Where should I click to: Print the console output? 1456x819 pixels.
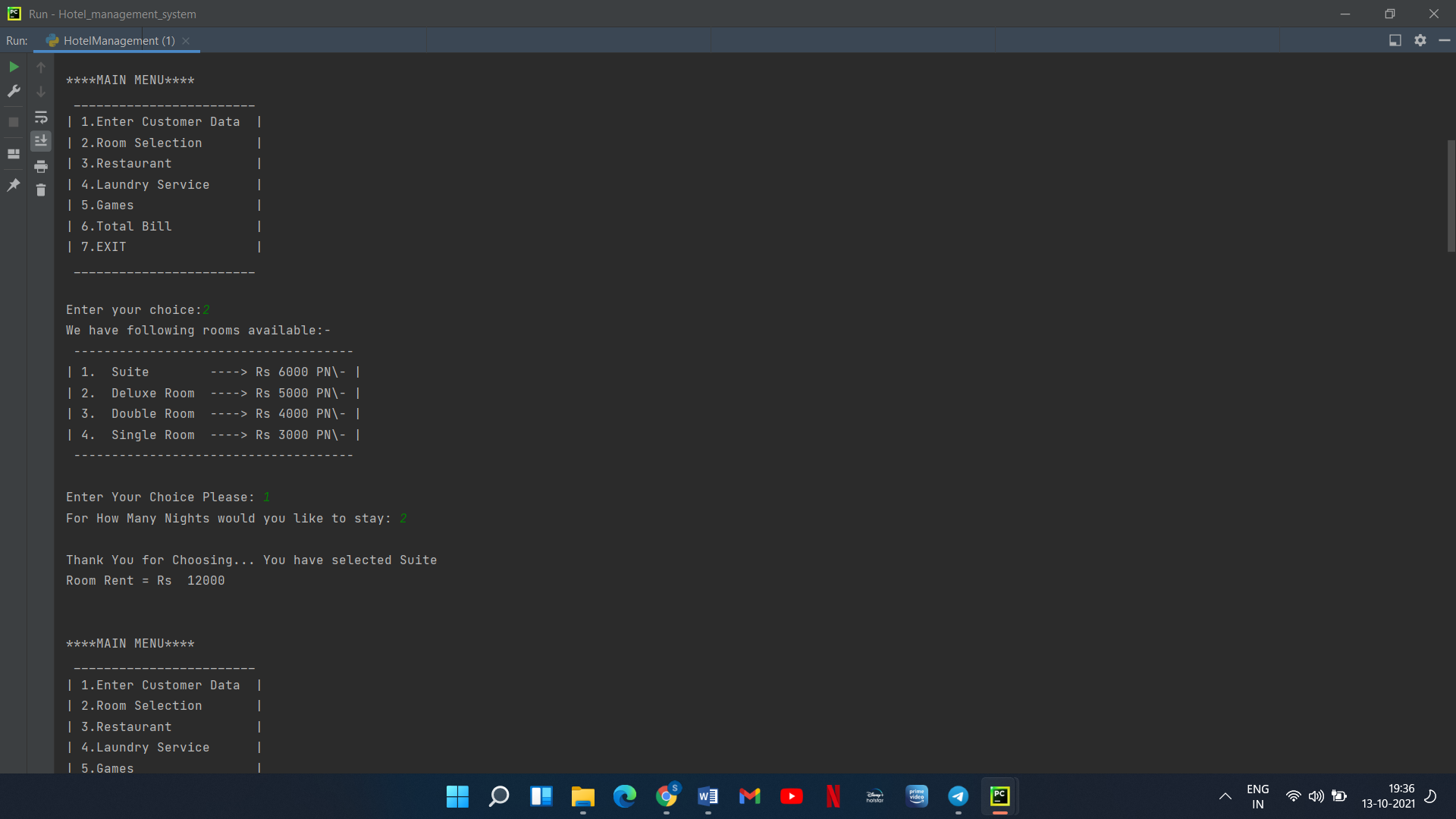tap(41, 166)
